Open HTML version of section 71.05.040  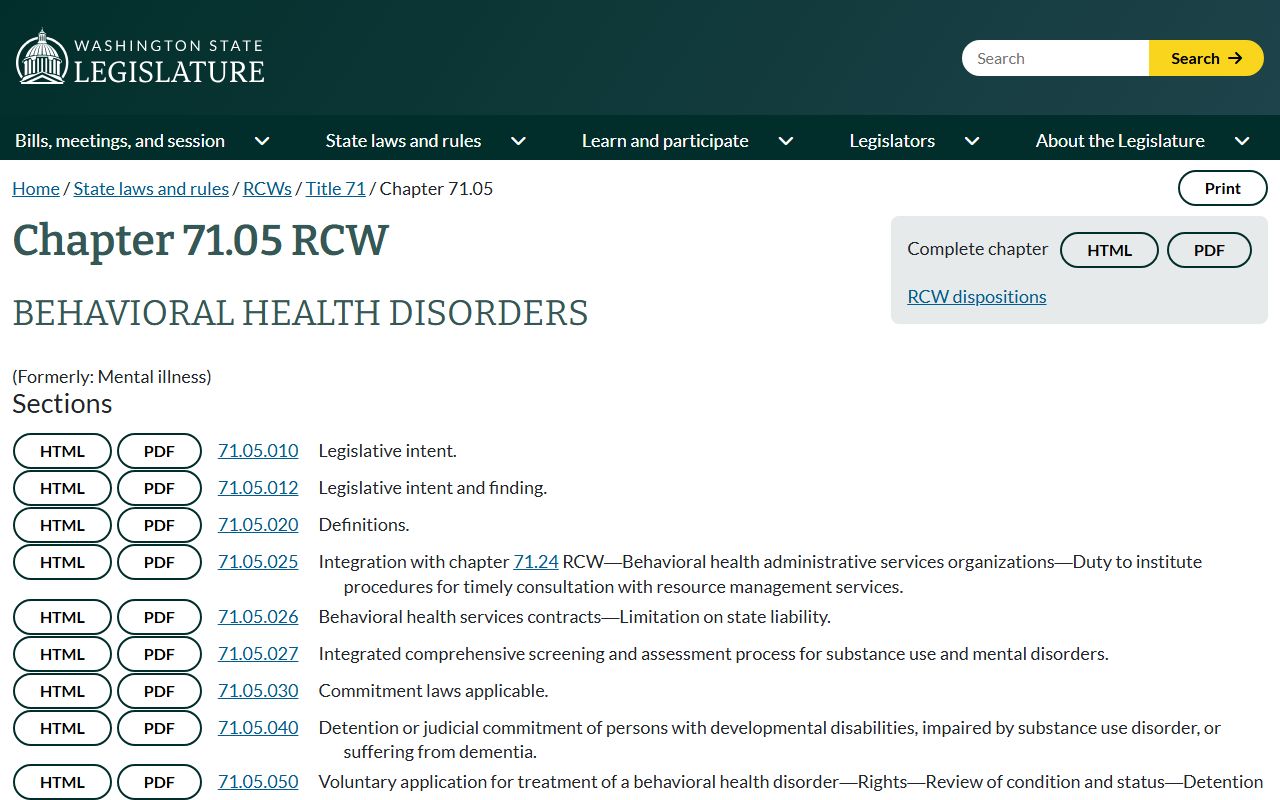click(x=62, y=728)
